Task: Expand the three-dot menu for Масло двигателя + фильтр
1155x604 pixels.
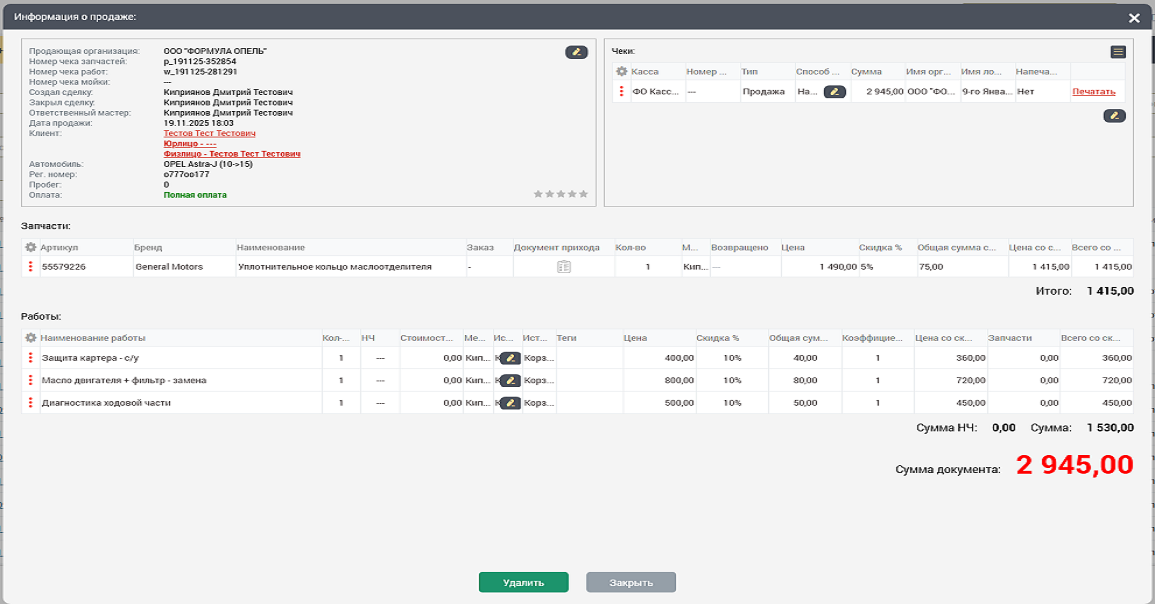Action: (30, 380)
